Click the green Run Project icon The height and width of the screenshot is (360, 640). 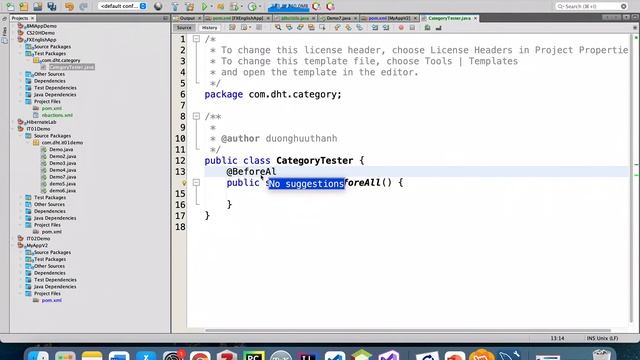(x=204, y=6)
